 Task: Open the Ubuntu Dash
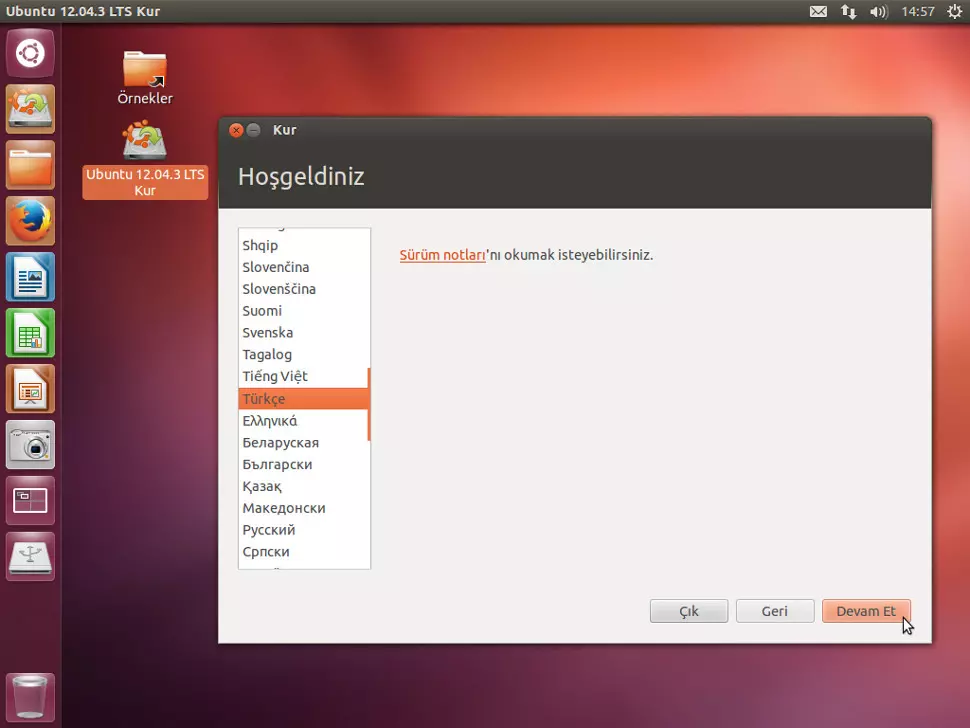[x=30, y=53]
